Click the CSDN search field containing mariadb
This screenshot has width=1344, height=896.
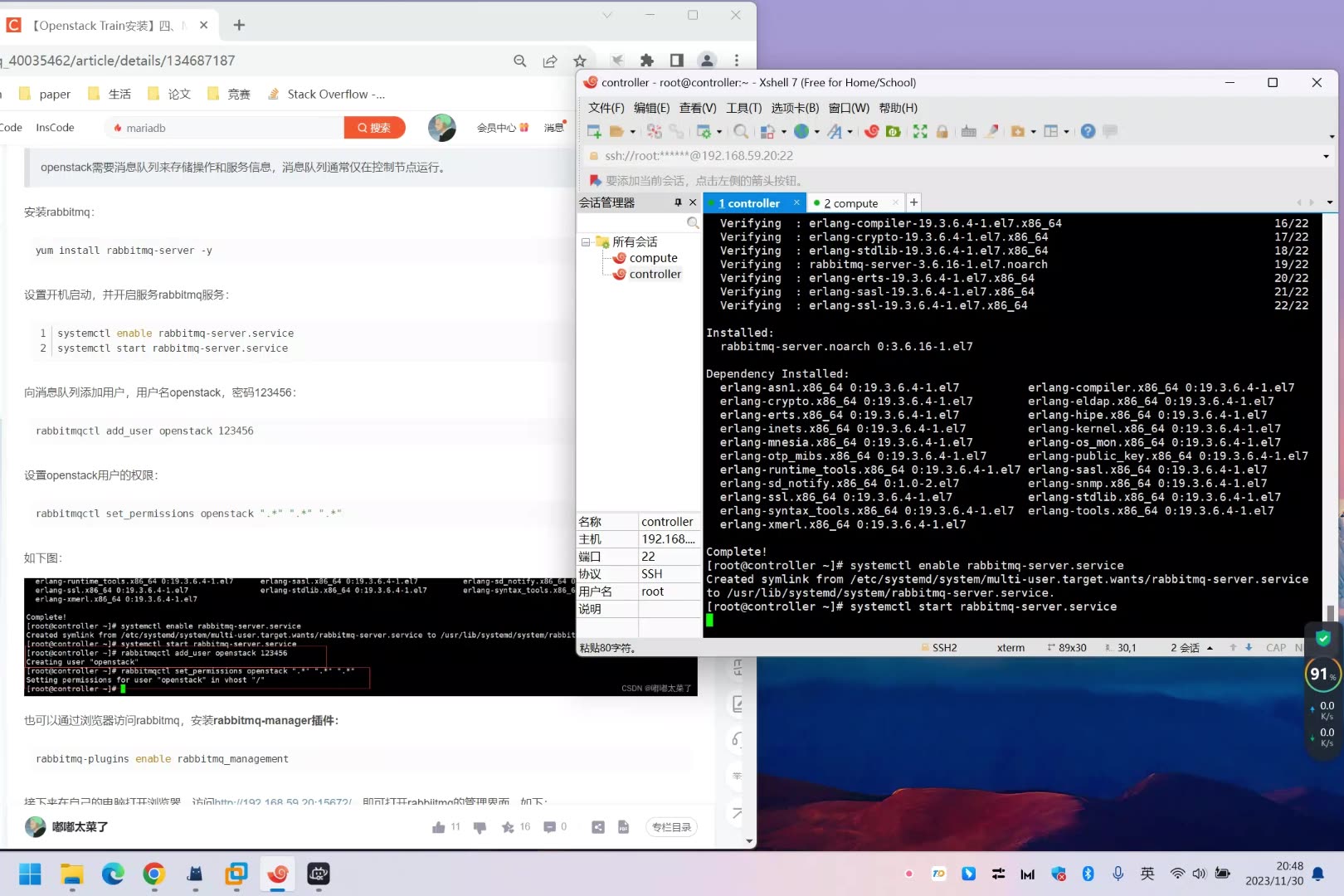pyautogui.click(x=224, y=128)
